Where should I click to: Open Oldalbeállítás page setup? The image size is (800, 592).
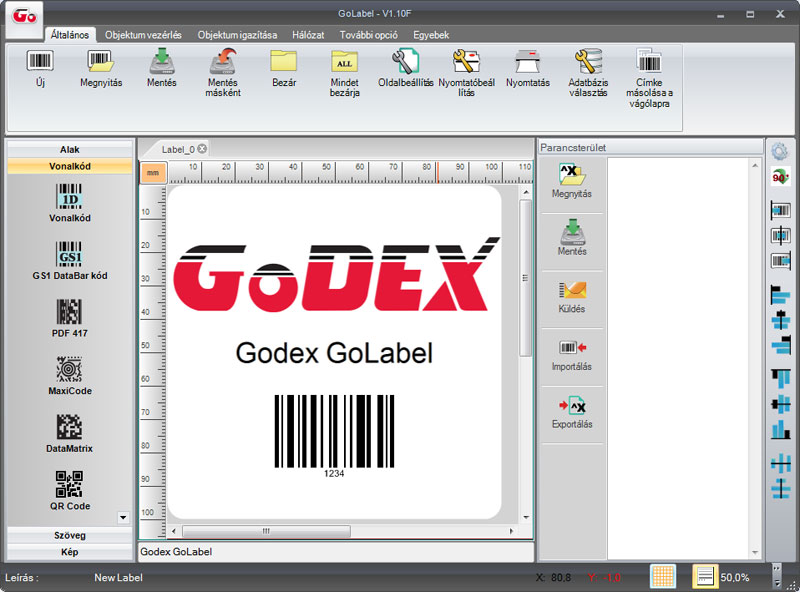(406, 61)
